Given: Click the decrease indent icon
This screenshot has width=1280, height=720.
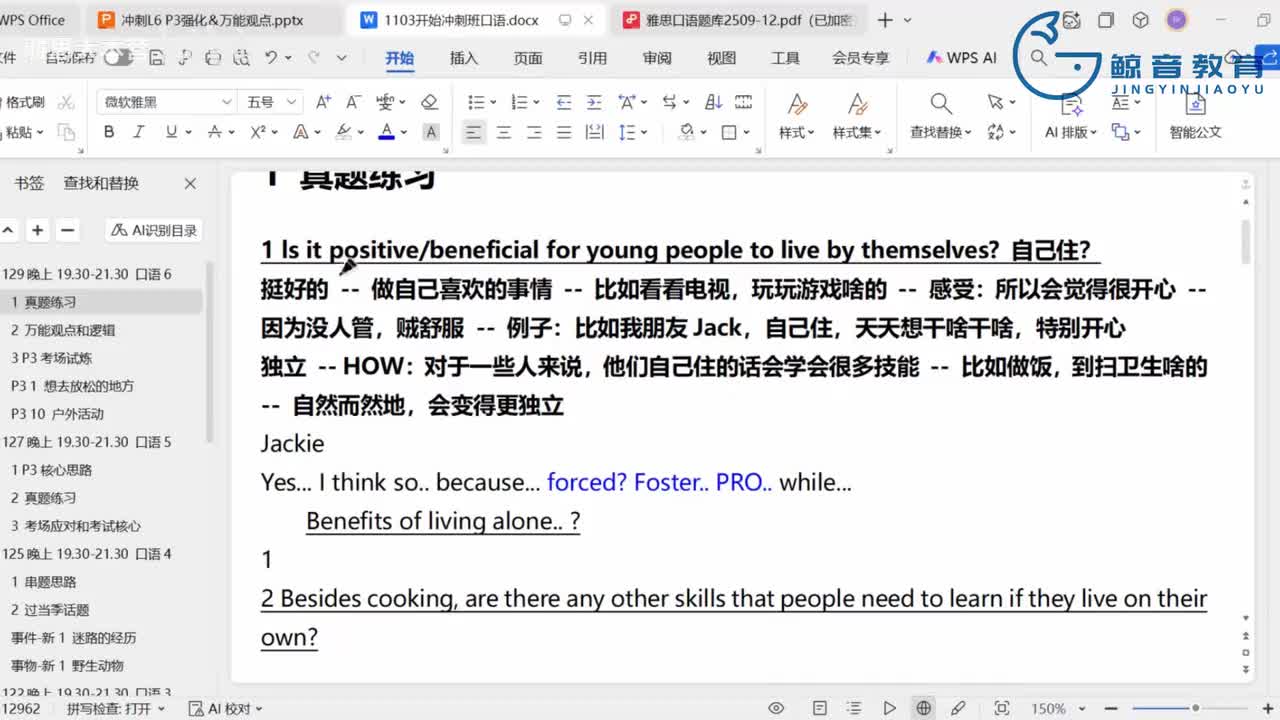Looking at the screenshot, I should point(564,102).
